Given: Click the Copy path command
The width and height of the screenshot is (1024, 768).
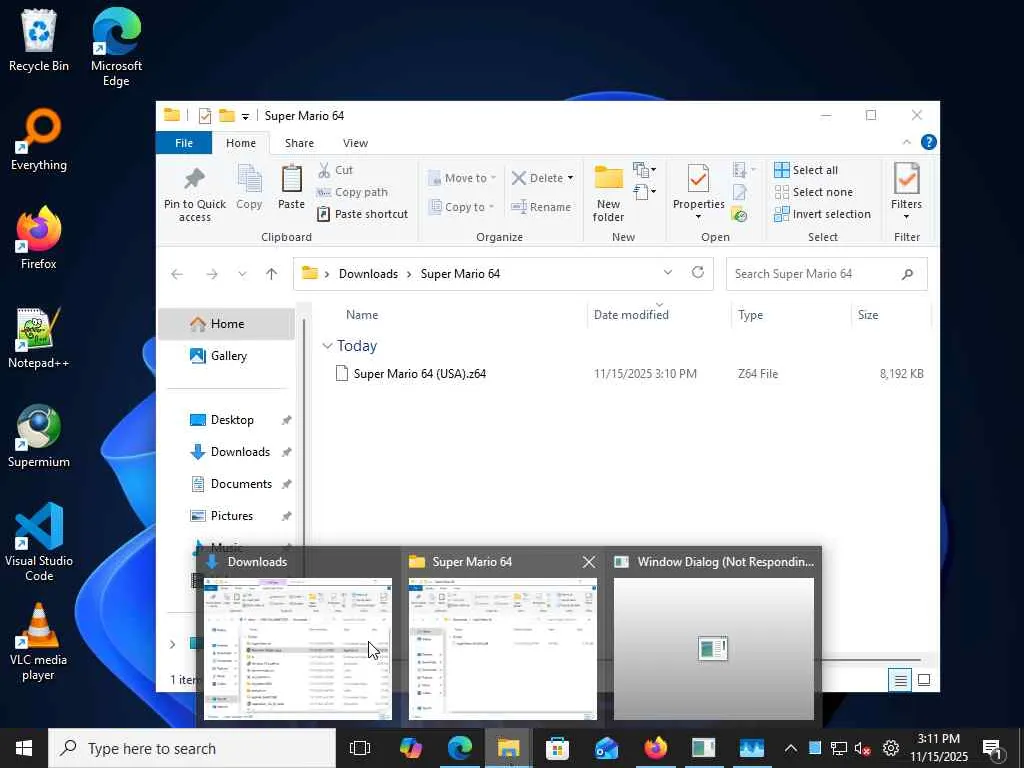Looking at the screenshot, I should [353, 192].
